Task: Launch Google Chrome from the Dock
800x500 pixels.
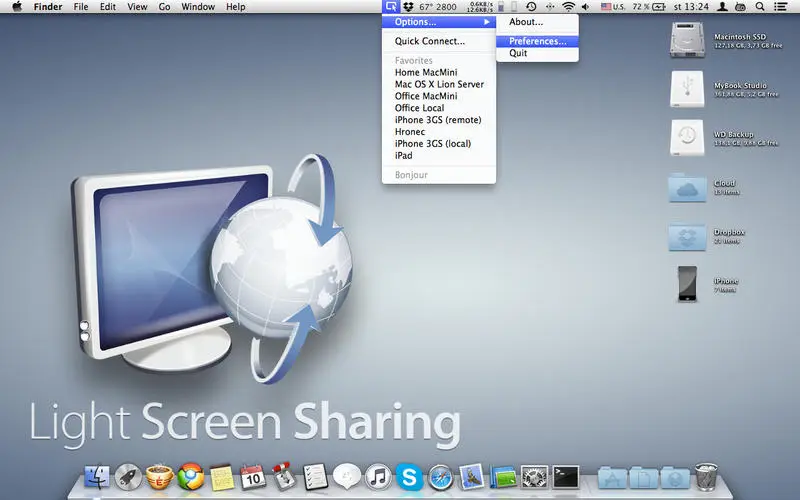Action: (x=191, y=477)
